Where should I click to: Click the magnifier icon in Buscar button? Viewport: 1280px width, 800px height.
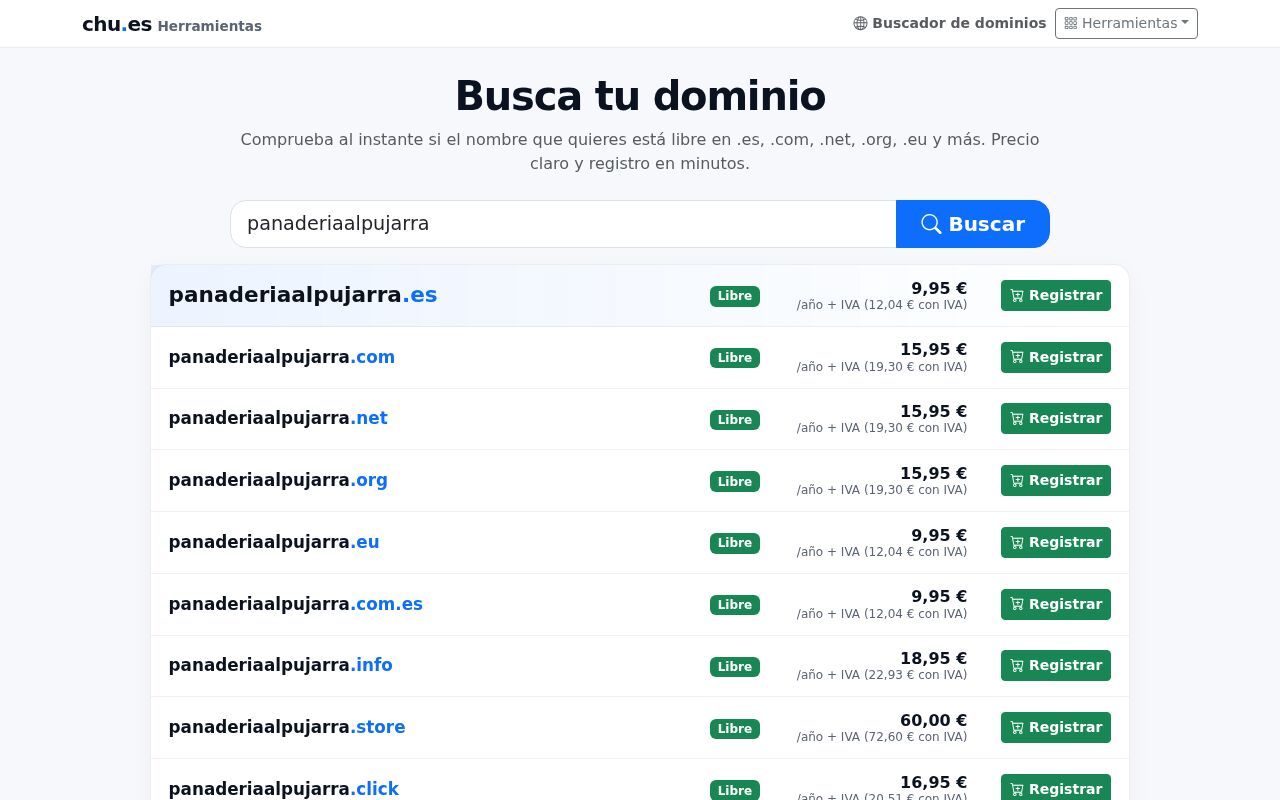(931, 224)
